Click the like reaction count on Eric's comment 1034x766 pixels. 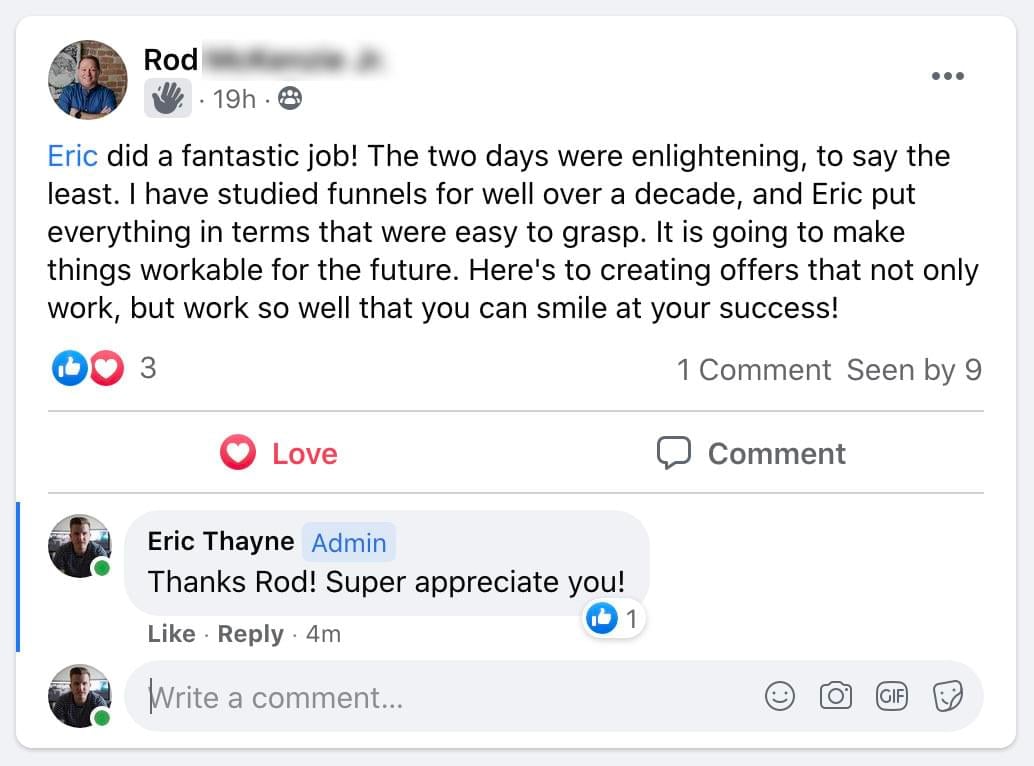point(613,619)
